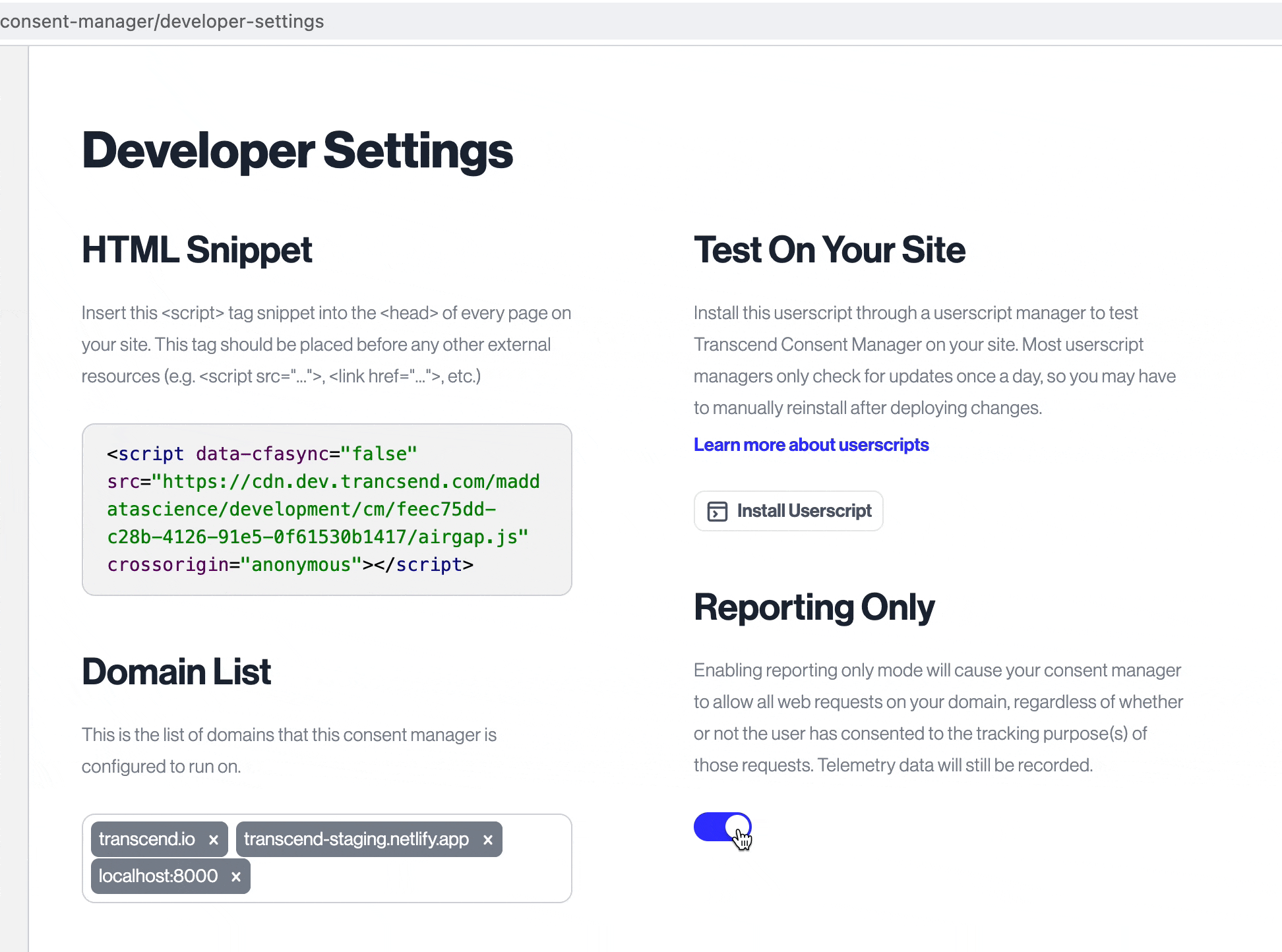This screenshot has height=952, width=1282.
Task: Click the Reporting Only section heading
Action: (814, 607)
